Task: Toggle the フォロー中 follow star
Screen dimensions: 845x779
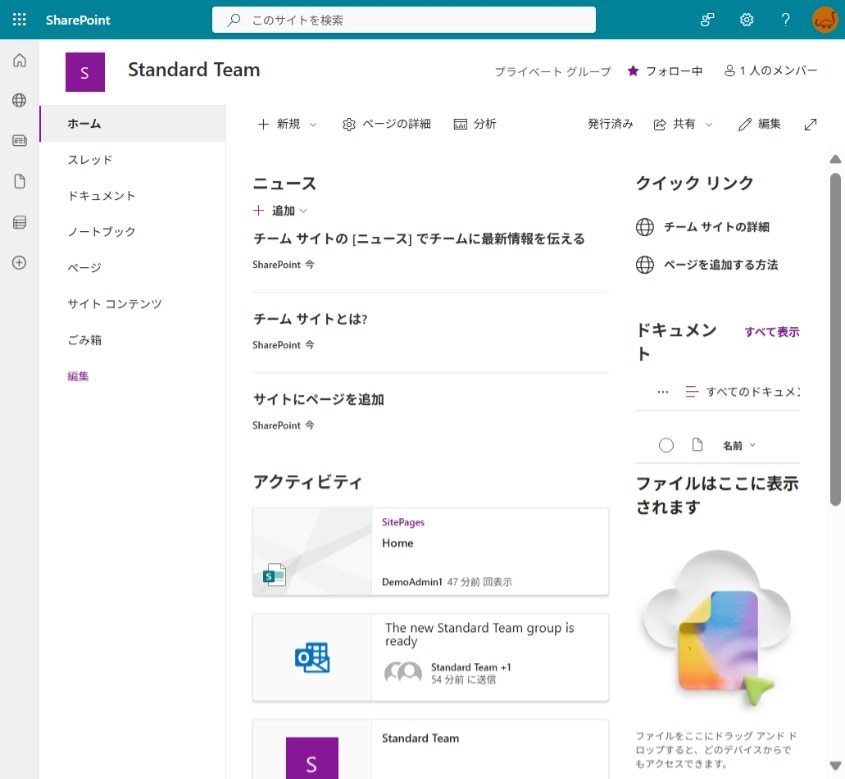Action: click(x=665, y=71)
